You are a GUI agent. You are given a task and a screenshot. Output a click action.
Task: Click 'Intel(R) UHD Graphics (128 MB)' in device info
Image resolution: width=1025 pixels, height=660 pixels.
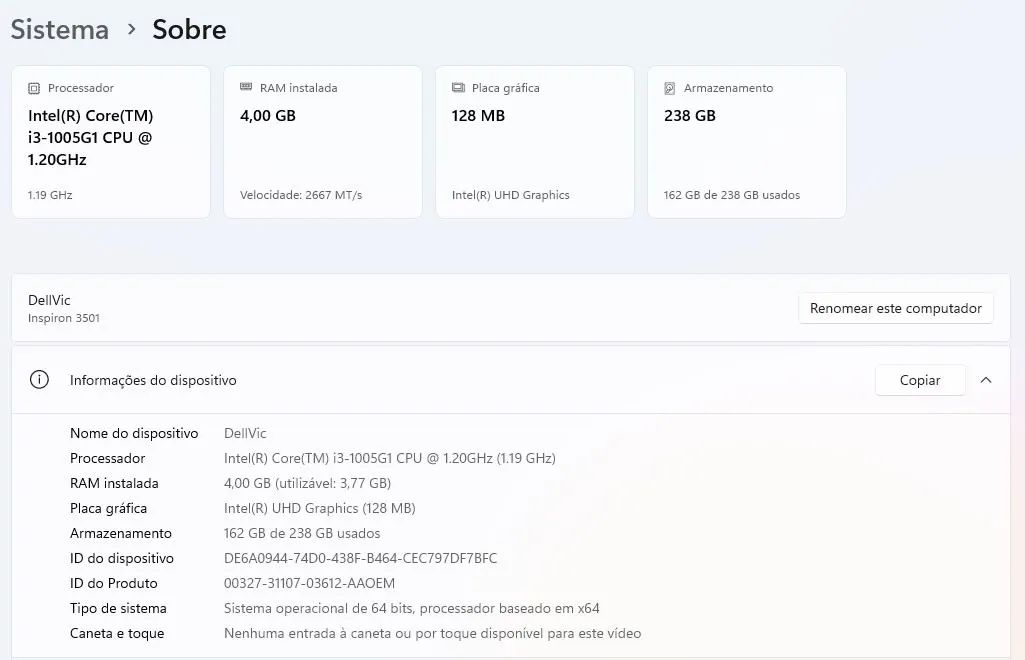click(320, 508)
